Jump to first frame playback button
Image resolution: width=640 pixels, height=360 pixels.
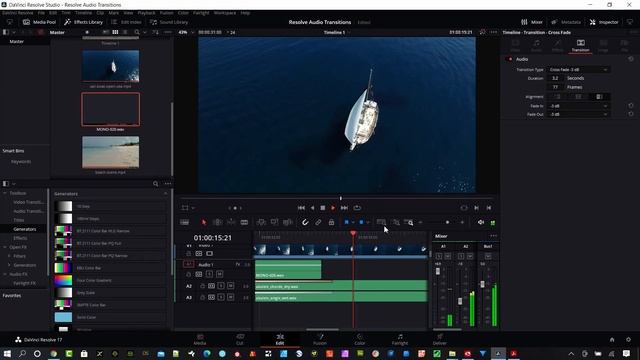click(301, 208)
